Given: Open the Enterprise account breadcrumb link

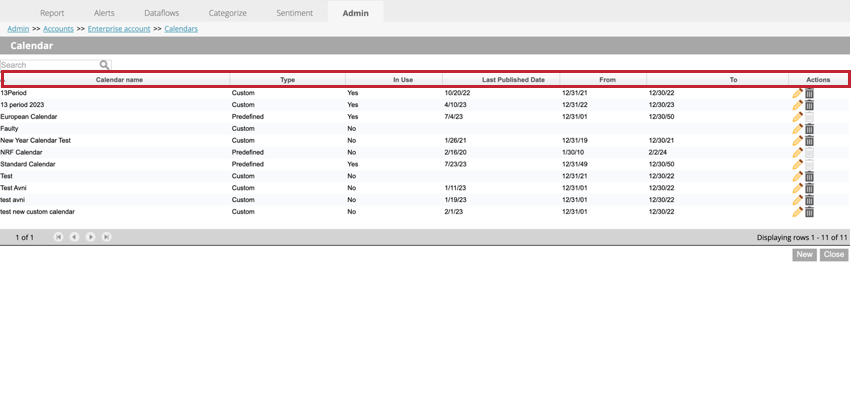Looking at the screenshot, I should [x=119, y=29].
